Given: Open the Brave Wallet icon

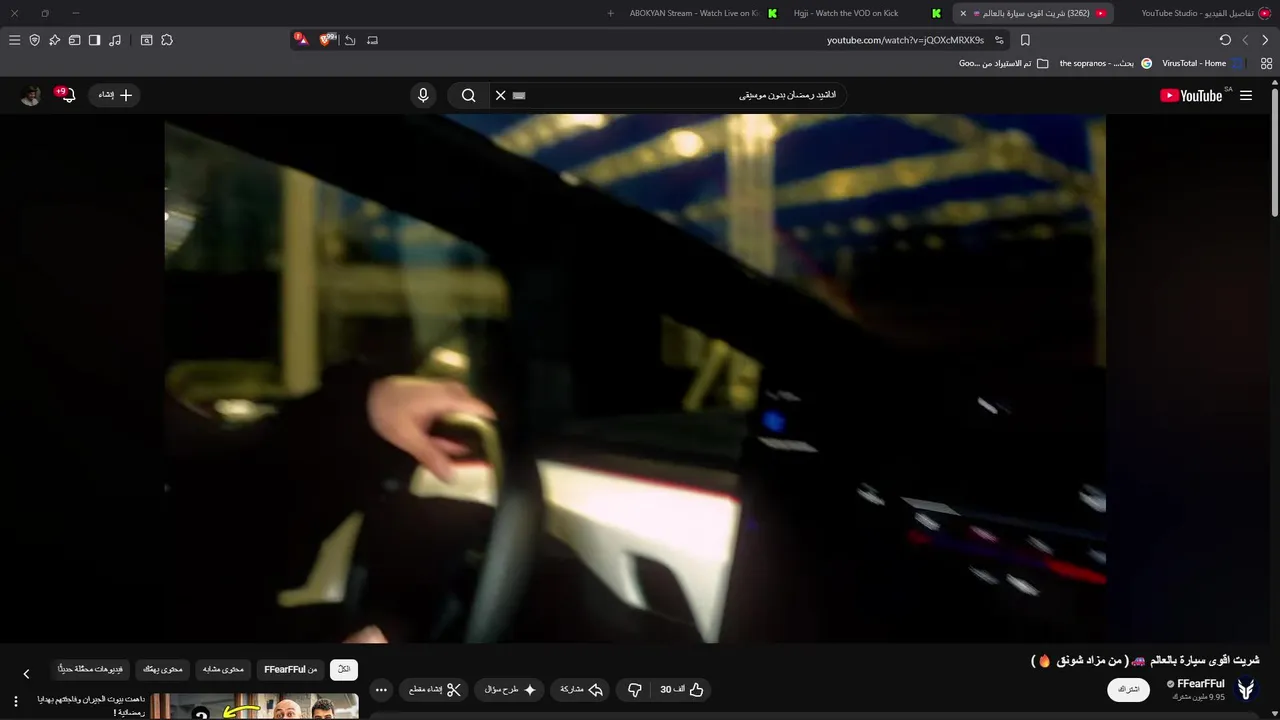Looking at the screenshot, I should click(x=74, y=40).
